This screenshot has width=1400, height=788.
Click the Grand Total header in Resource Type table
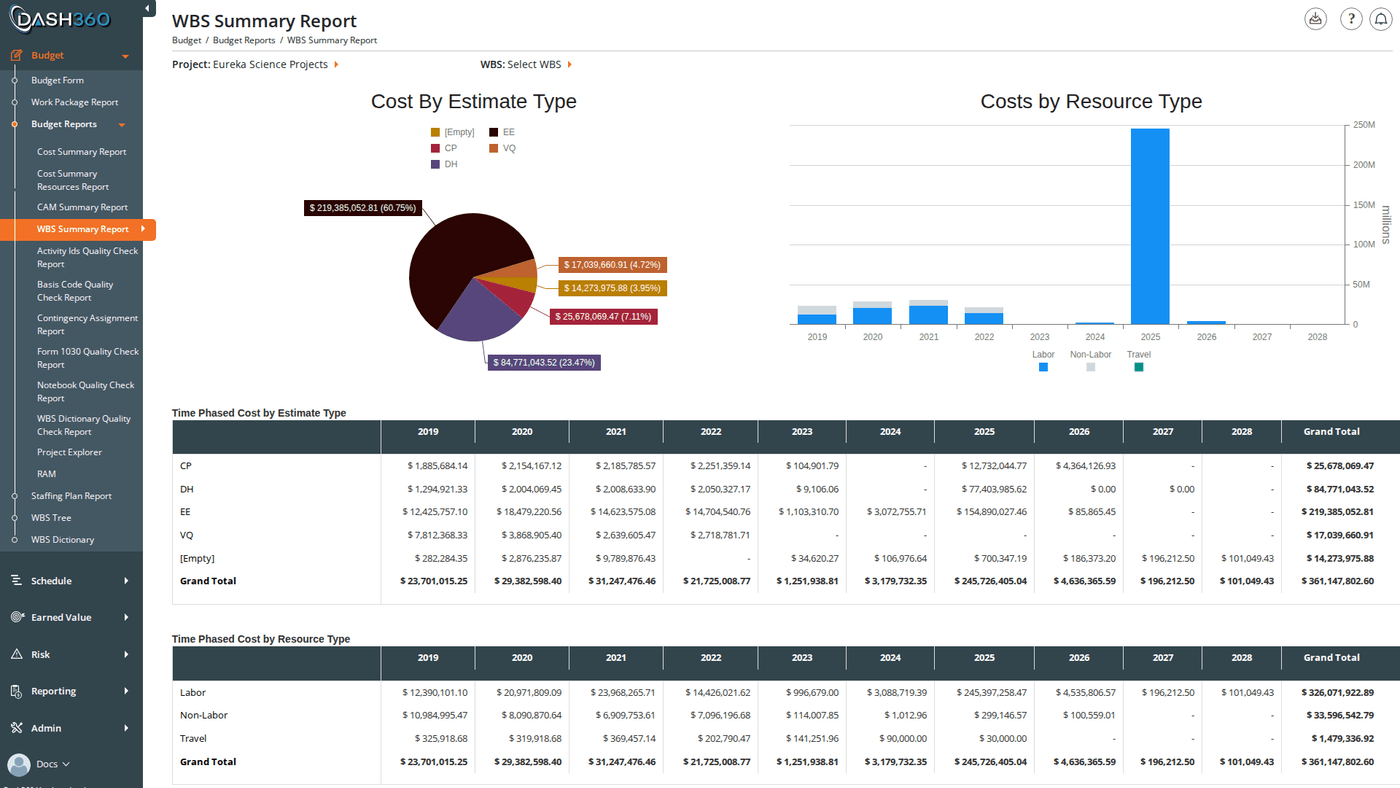click(x=1331, y=658)
